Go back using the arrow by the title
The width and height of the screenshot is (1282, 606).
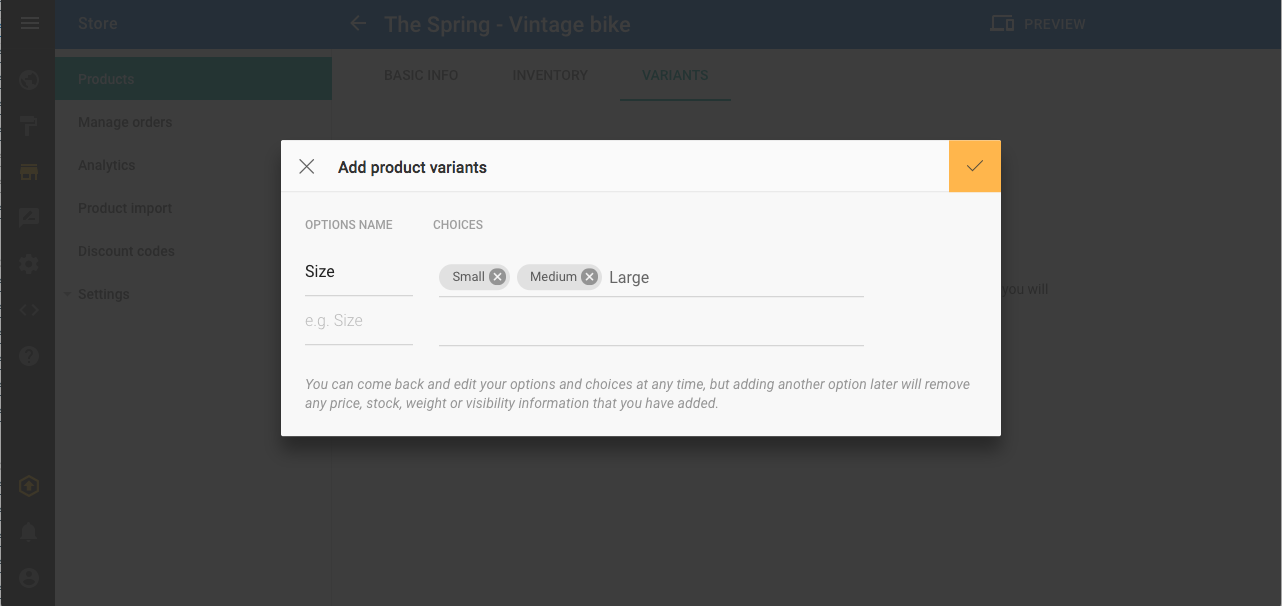pos(358,23)
